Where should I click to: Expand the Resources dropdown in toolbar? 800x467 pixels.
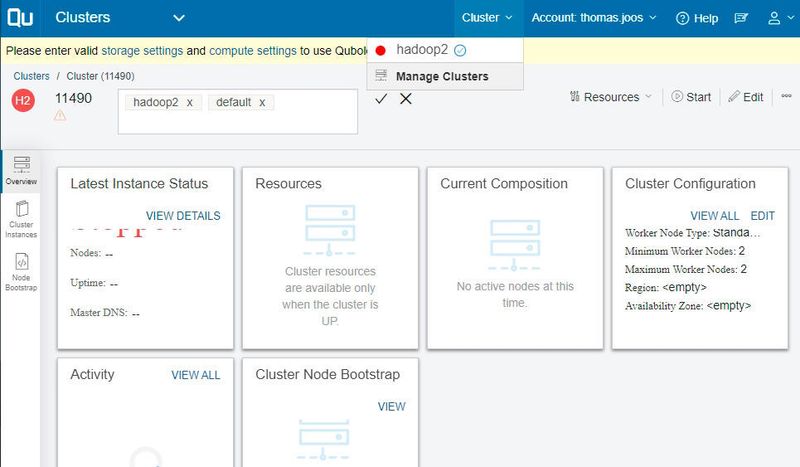(x=611, y=97)
